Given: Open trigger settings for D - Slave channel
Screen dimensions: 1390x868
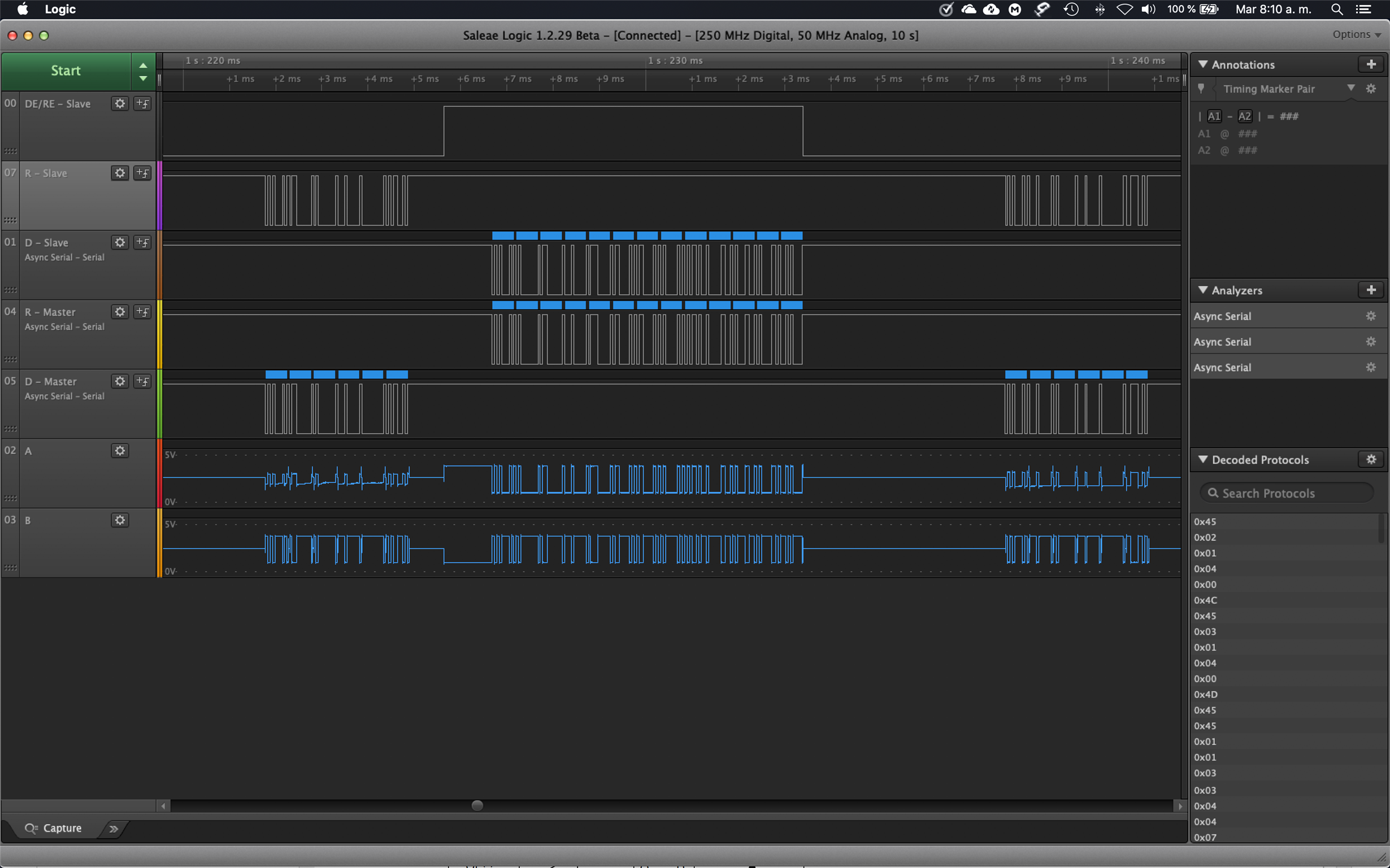Looking at the screenshot, I should 142,242.
